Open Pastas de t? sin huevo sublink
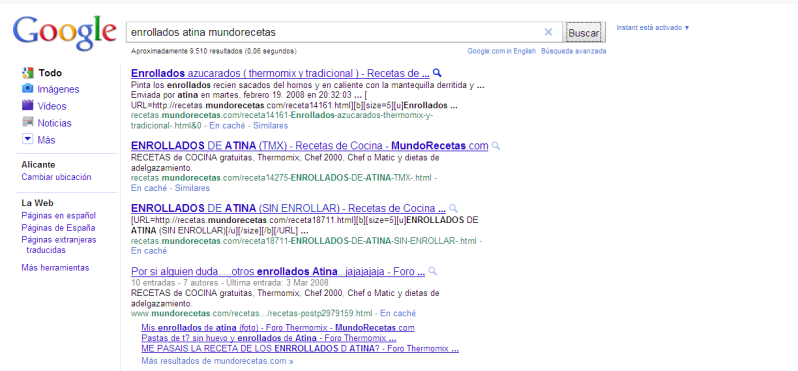Screen dimensions: 798x371 point(269,338)
